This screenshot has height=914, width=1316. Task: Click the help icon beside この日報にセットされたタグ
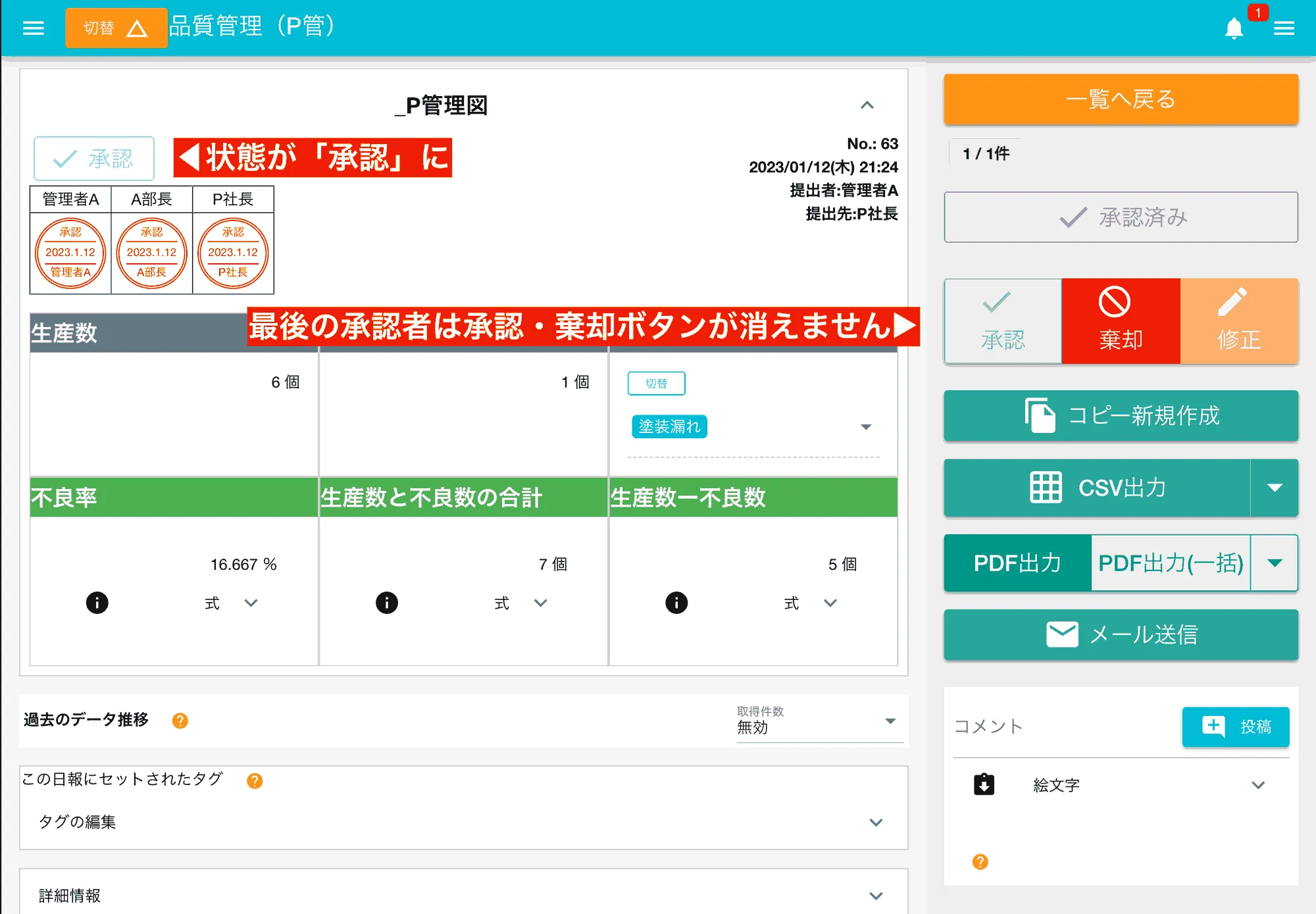pos(255,780)
